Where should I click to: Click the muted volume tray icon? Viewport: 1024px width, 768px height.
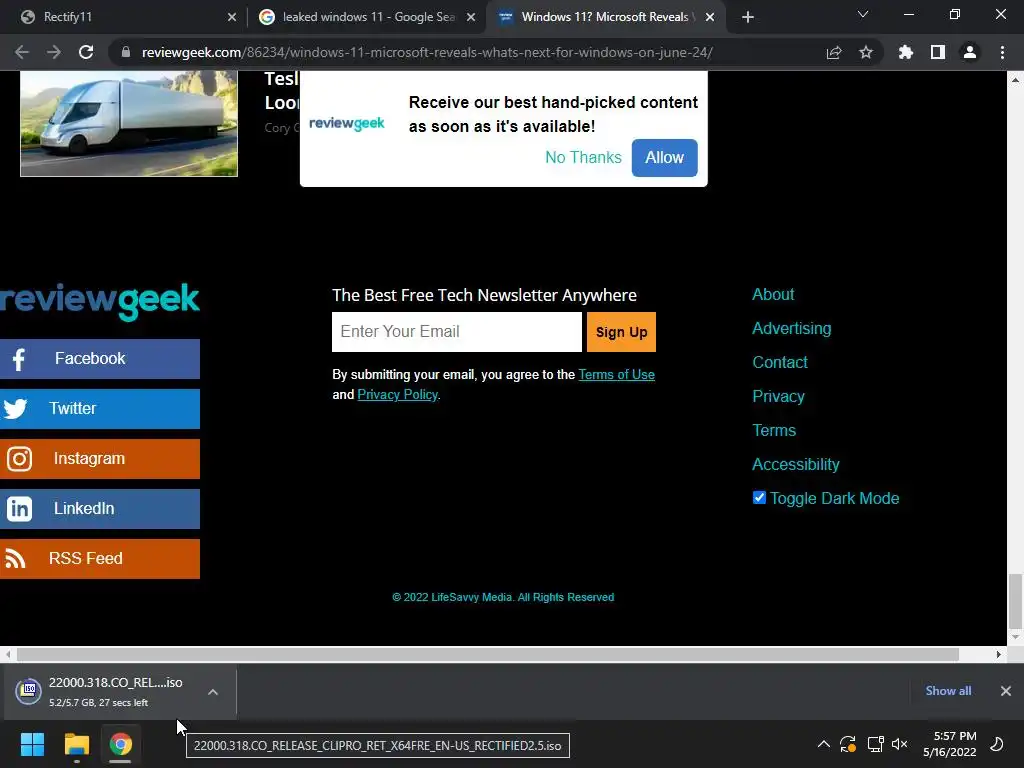900,744
